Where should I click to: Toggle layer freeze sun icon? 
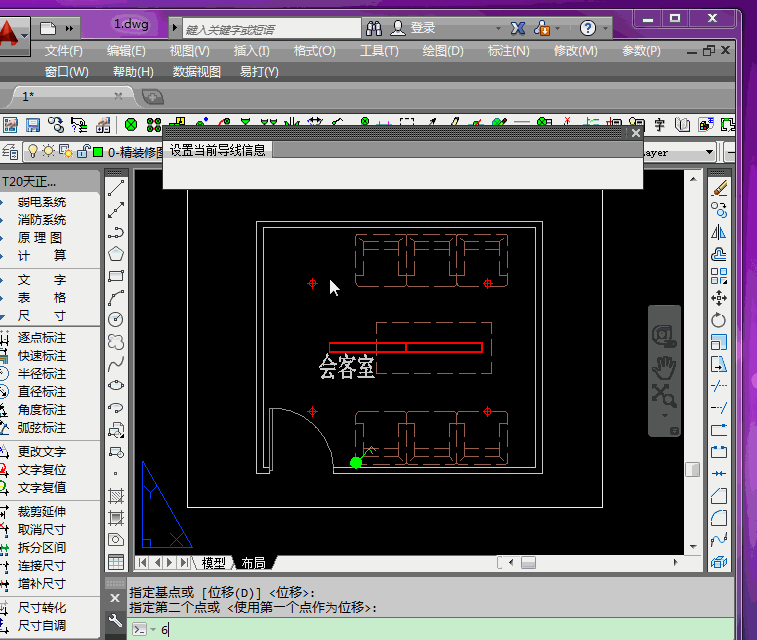[48, 152]
